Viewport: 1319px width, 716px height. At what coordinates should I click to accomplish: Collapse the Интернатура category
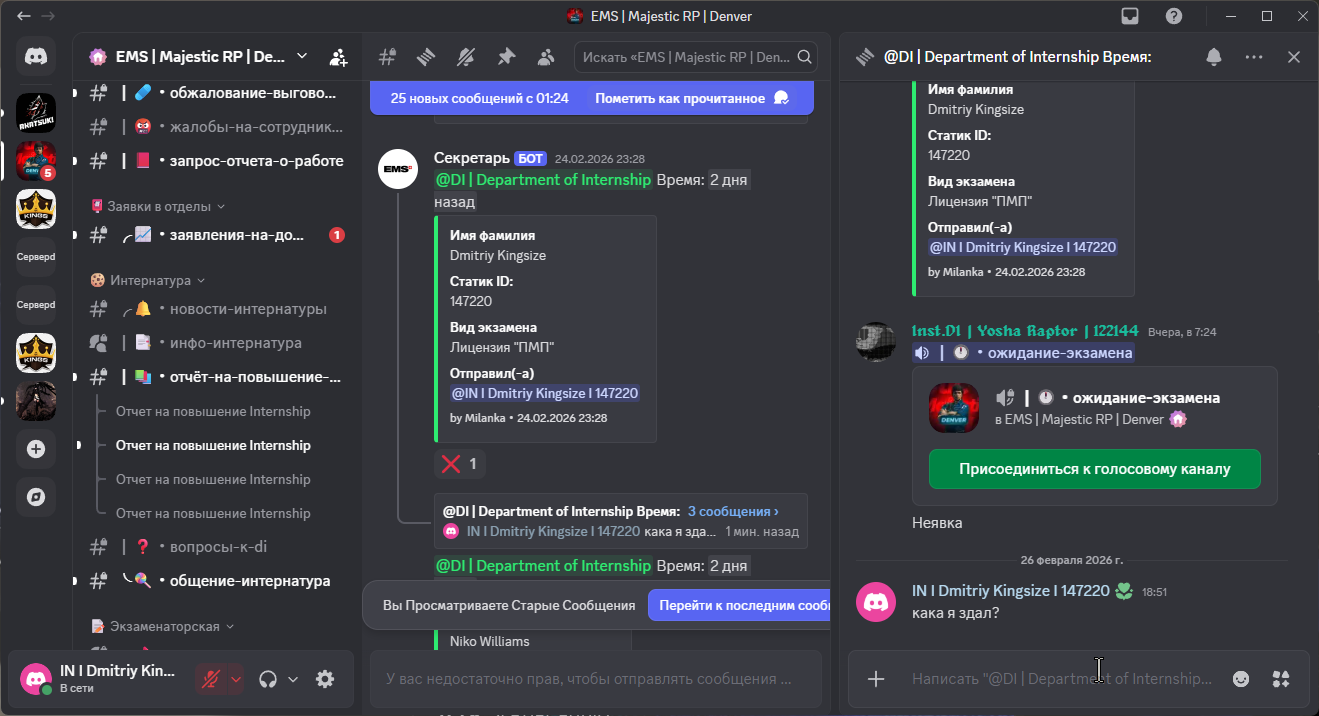(x=148, y=280)
